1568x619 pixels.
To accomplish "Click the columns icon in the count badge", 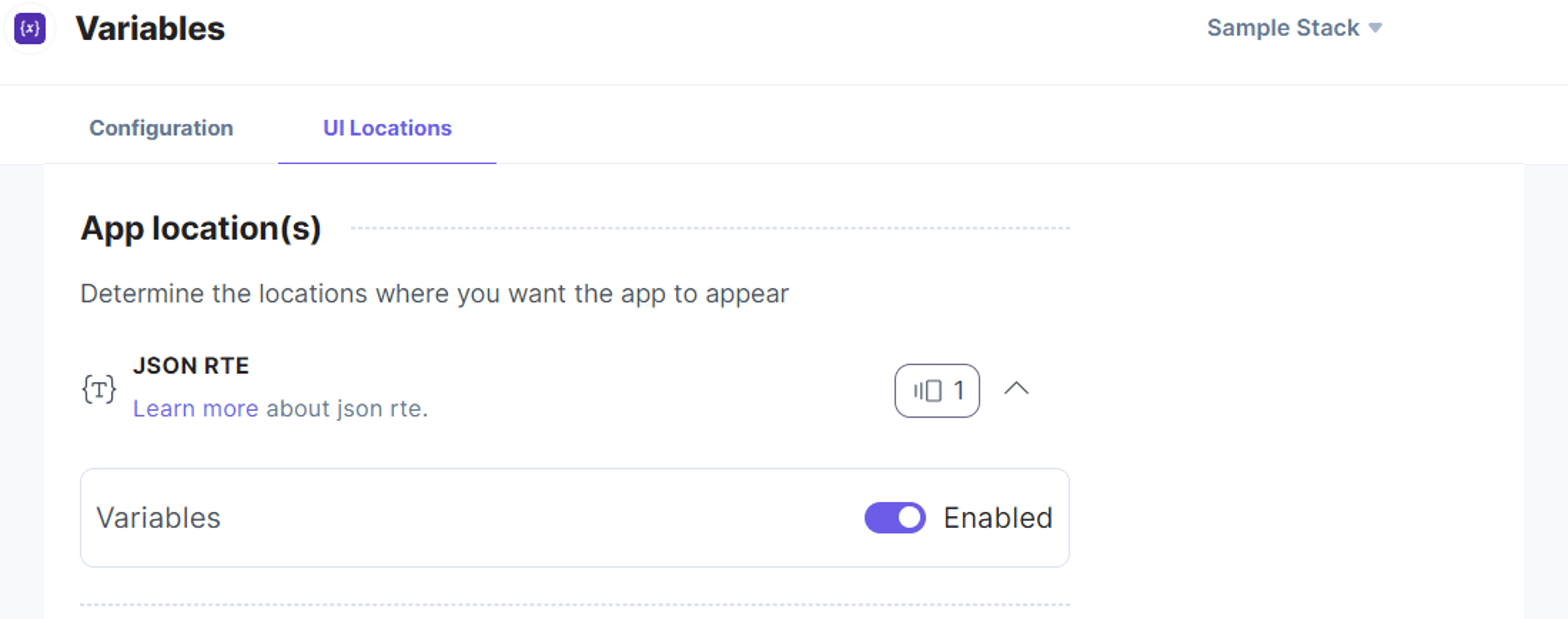I will [x=928, y=391].
